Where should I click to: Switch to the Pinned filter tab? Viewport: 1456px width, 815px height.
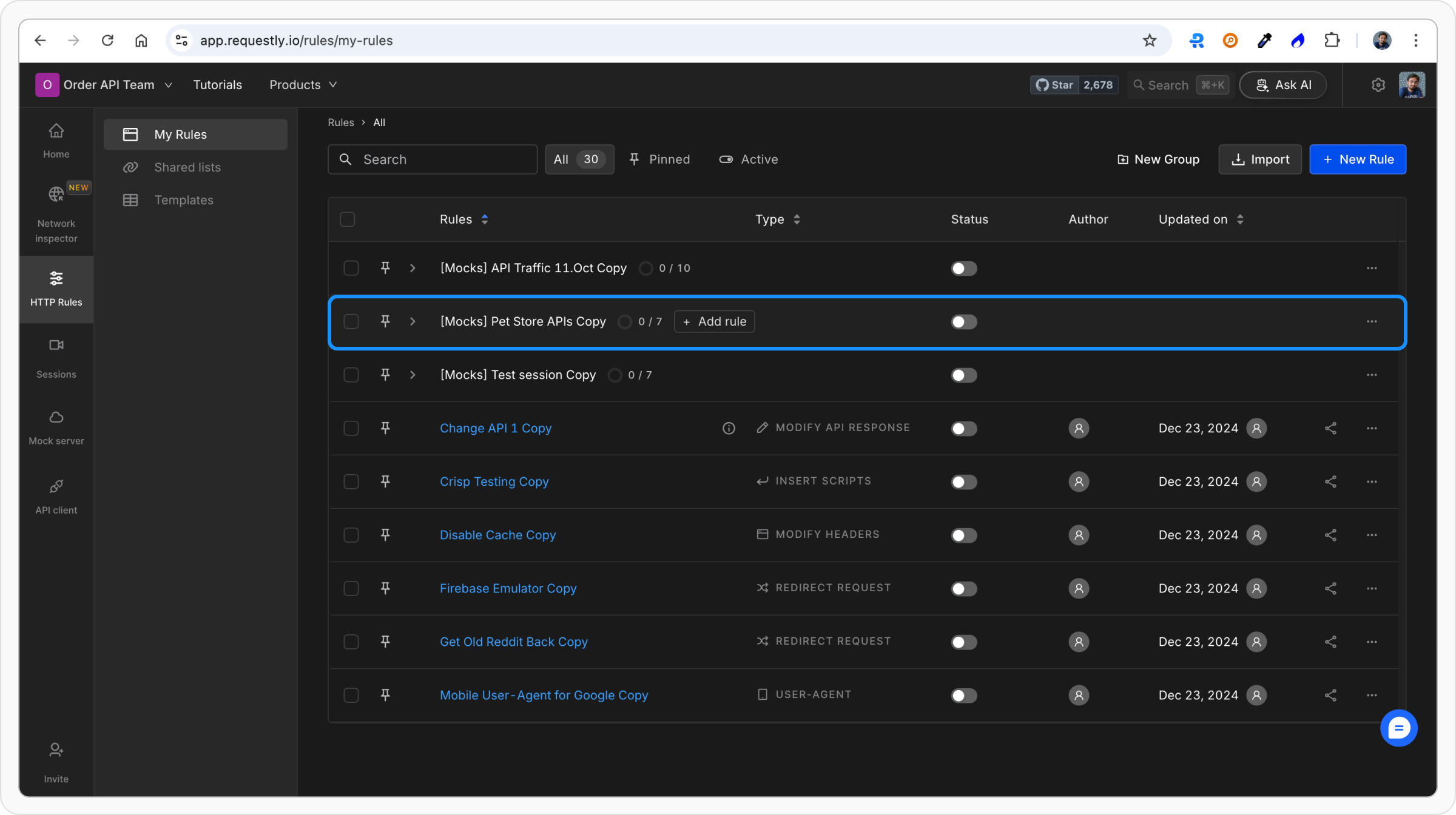659,159
